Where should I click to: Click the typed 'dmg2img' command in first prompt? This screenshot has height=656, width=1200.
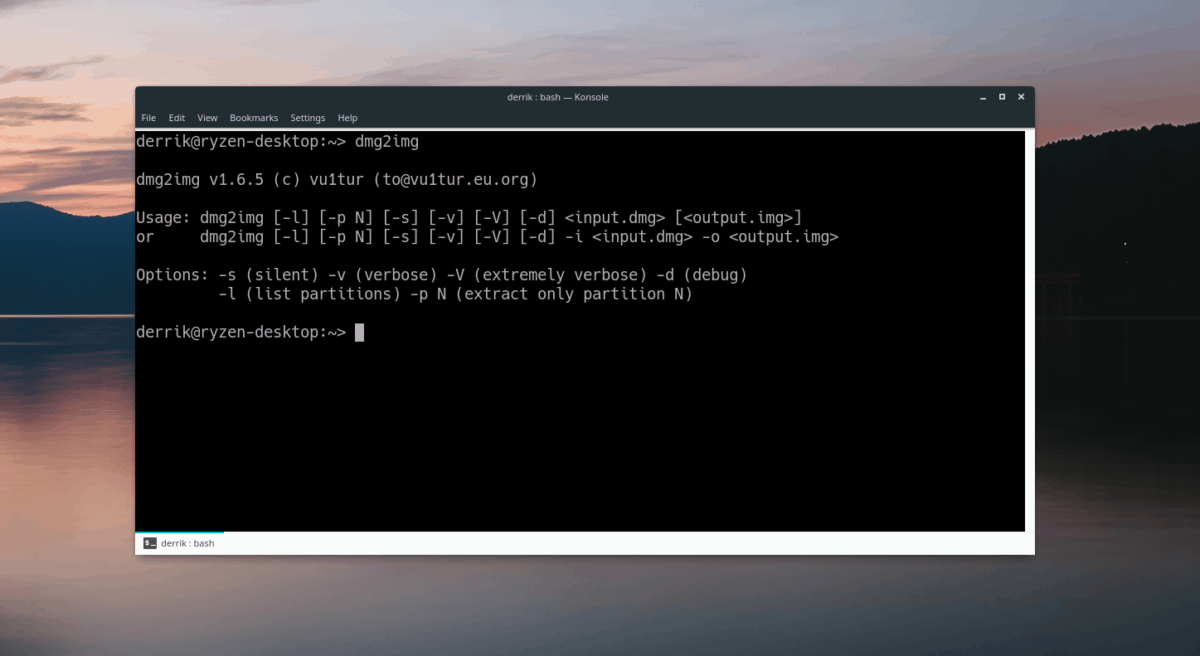pyautogui.click(x=386, y=142)
